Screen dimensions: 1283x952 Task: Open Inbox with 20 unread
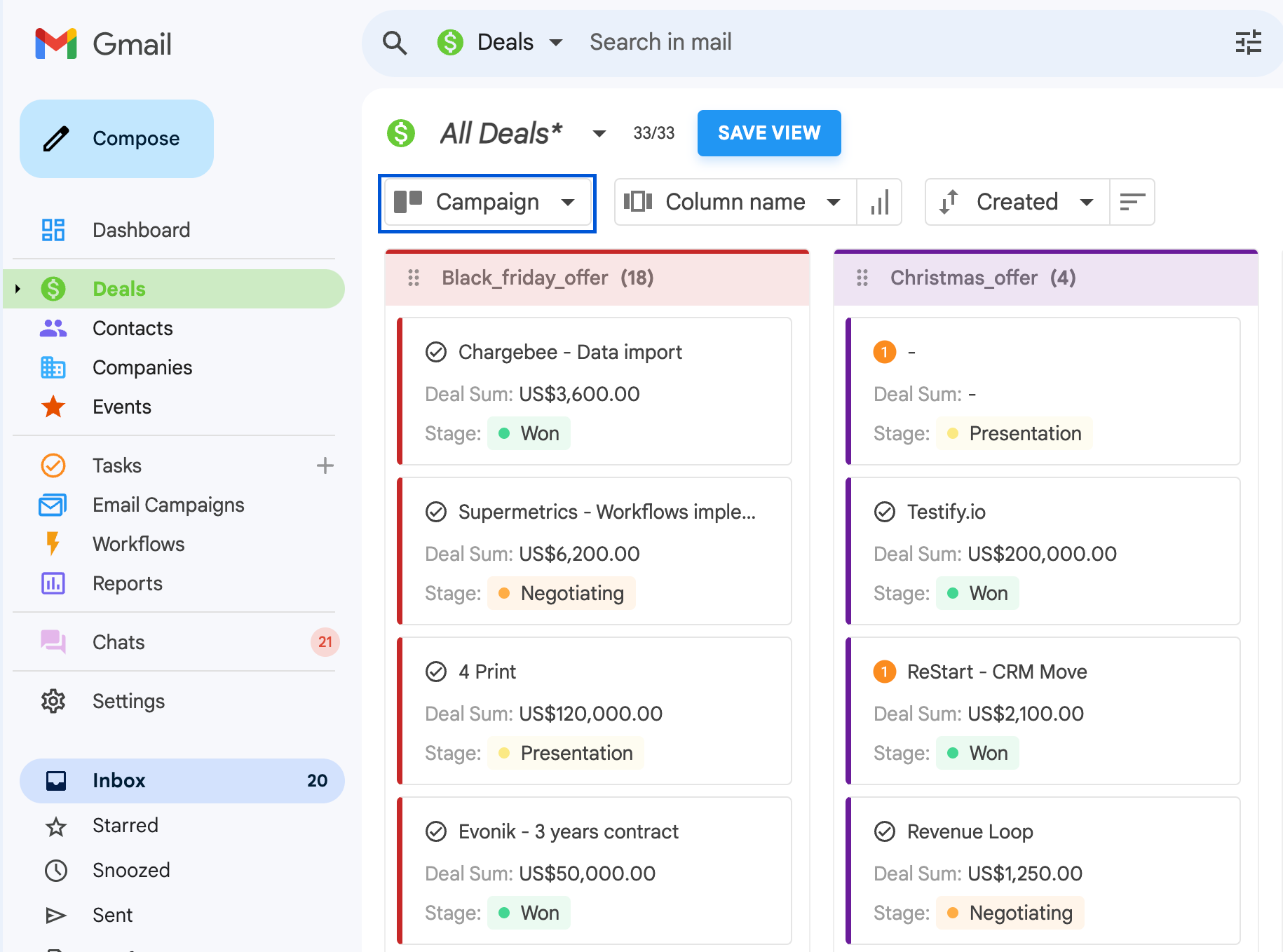[x=182, y=781]
